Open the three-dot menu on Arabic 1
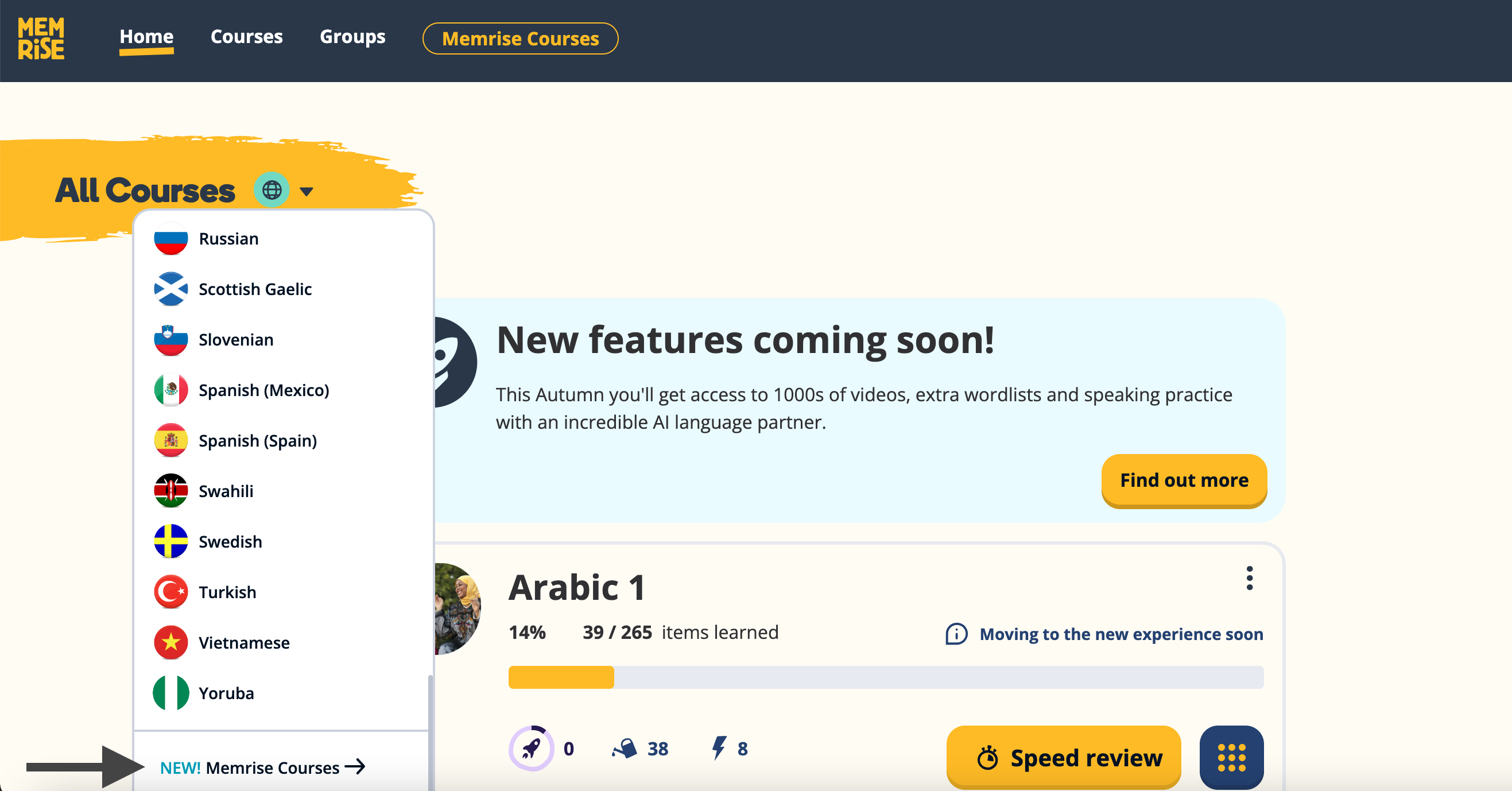The height and width of the screenshot is (791, 1512). pyautogui.click(x=1250, y=579)
